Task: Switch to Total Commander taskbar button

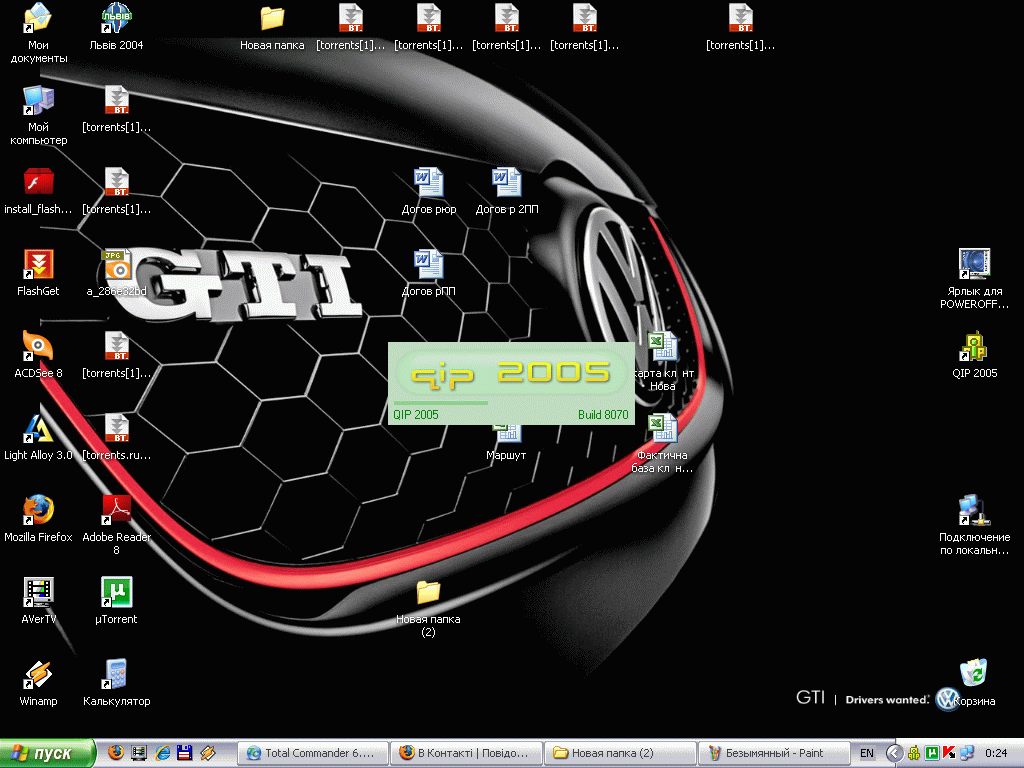Action: (312, 753)
